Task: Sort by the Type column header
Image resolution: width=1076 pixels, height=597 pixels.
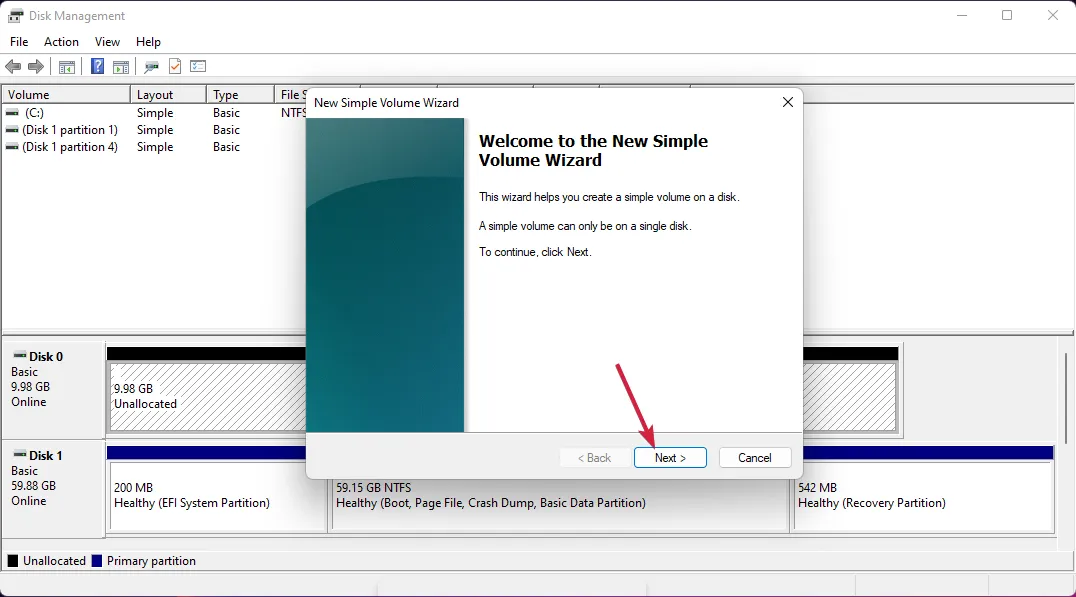Action: pos(240,95)
